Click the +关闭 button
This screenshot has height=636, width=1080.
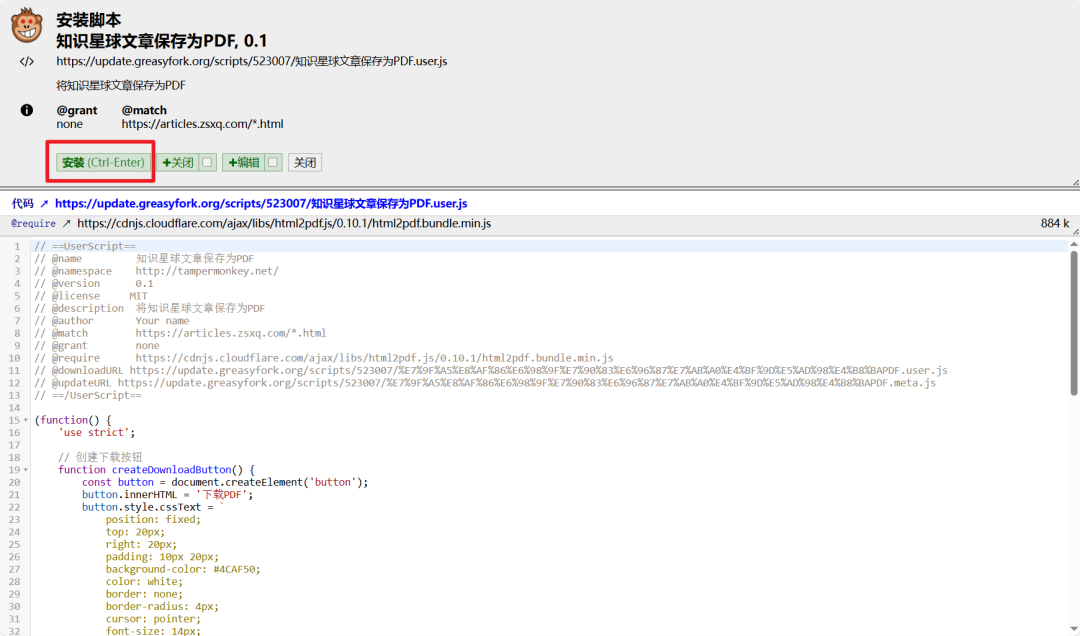point(178,163)
